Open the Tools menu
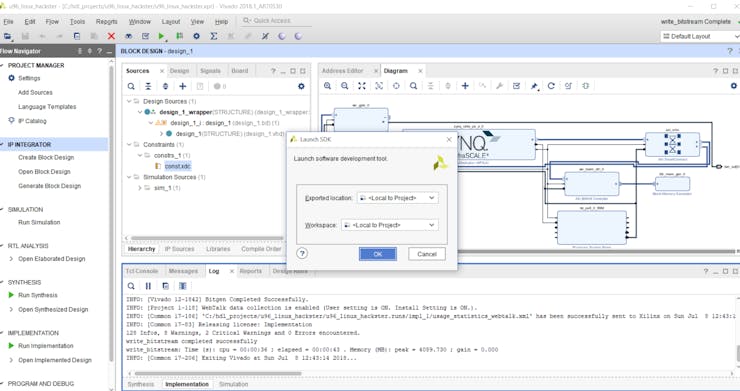 (x=77, y=21)
